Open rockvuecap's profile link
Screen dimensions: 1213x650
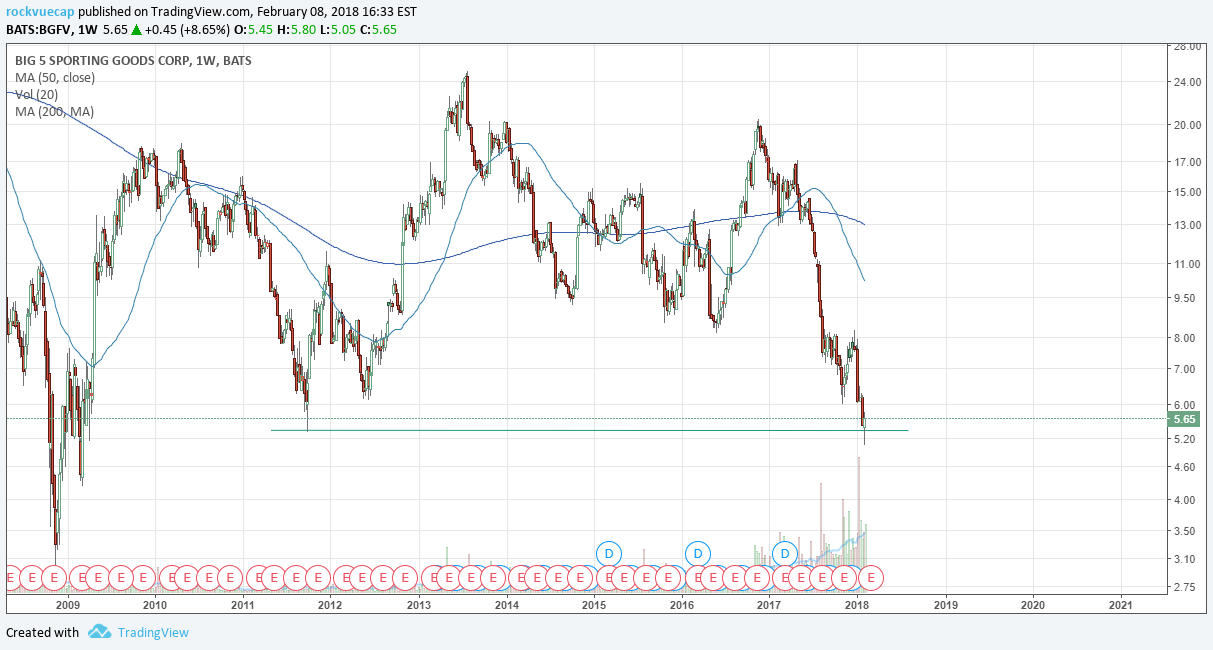pyautogui.click(x=38, y=10)
